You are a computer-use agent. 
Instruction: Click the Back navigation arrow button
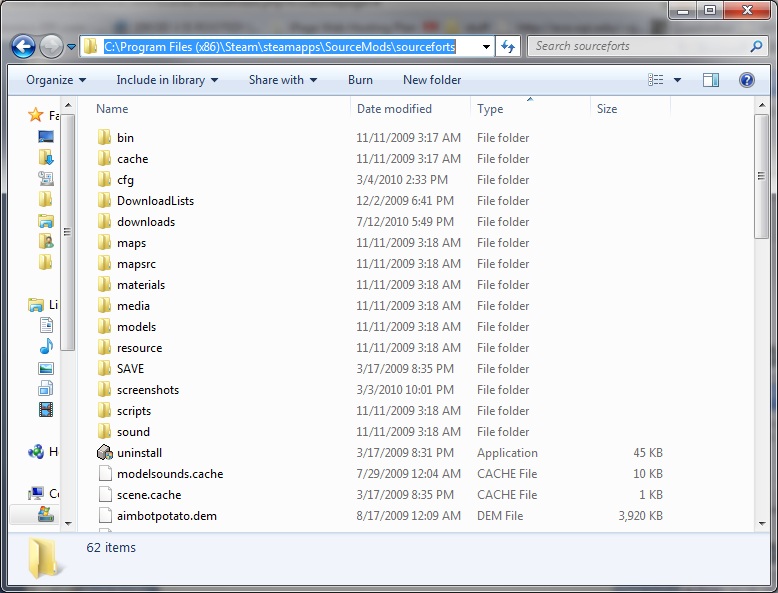pos(23,46)
